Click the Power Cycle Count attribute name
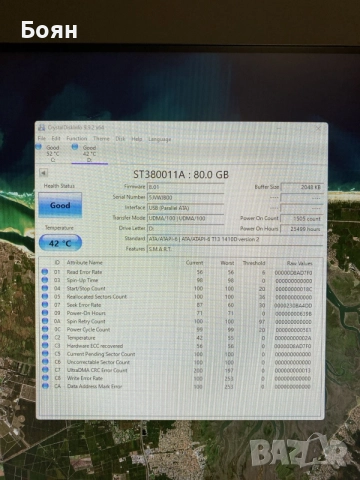The width and height of the screenshot is (360, 480). (x=88, y=329)
